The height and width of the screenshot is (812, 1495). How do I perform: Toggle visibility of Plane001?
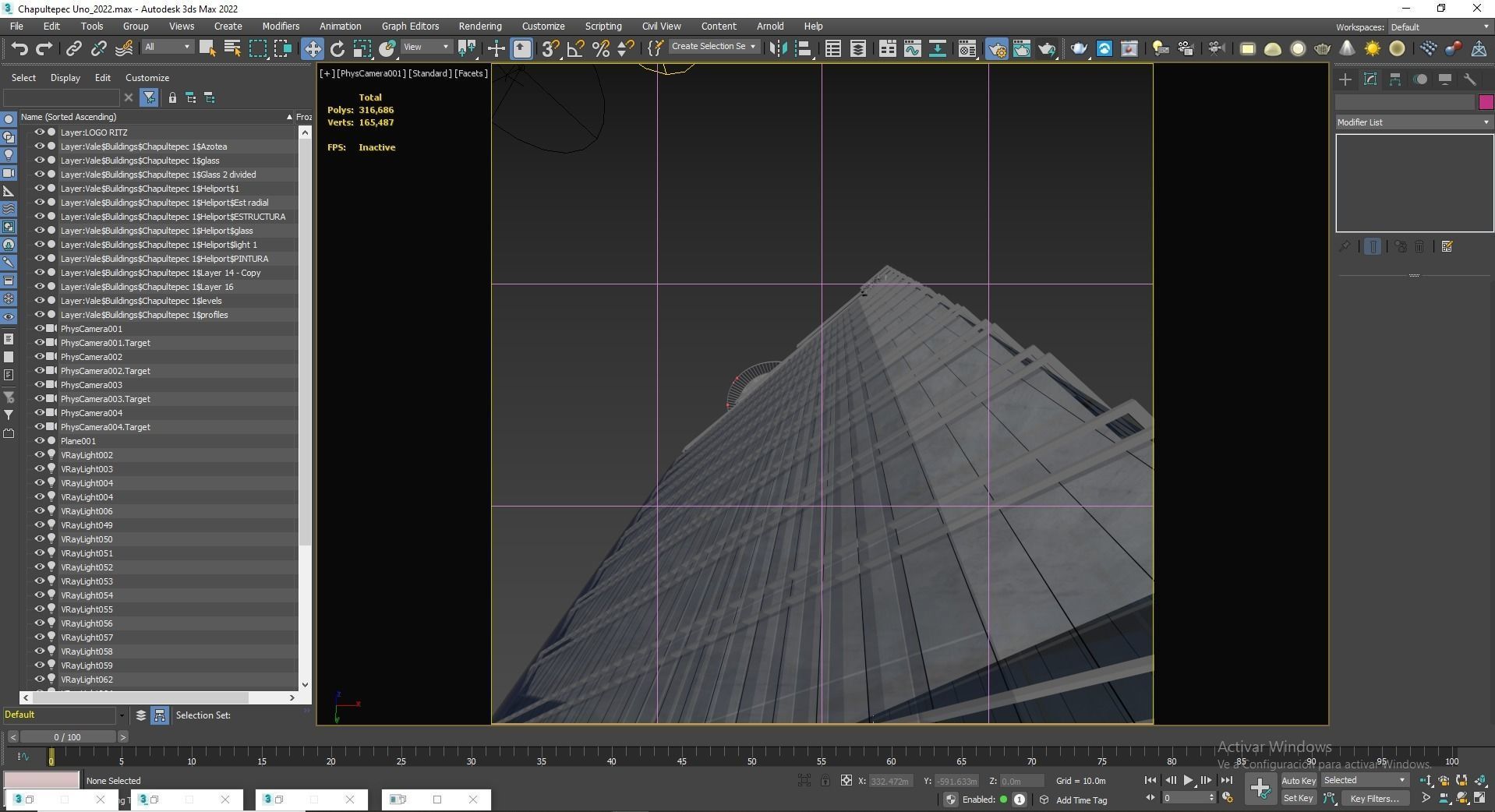(39, 441)
